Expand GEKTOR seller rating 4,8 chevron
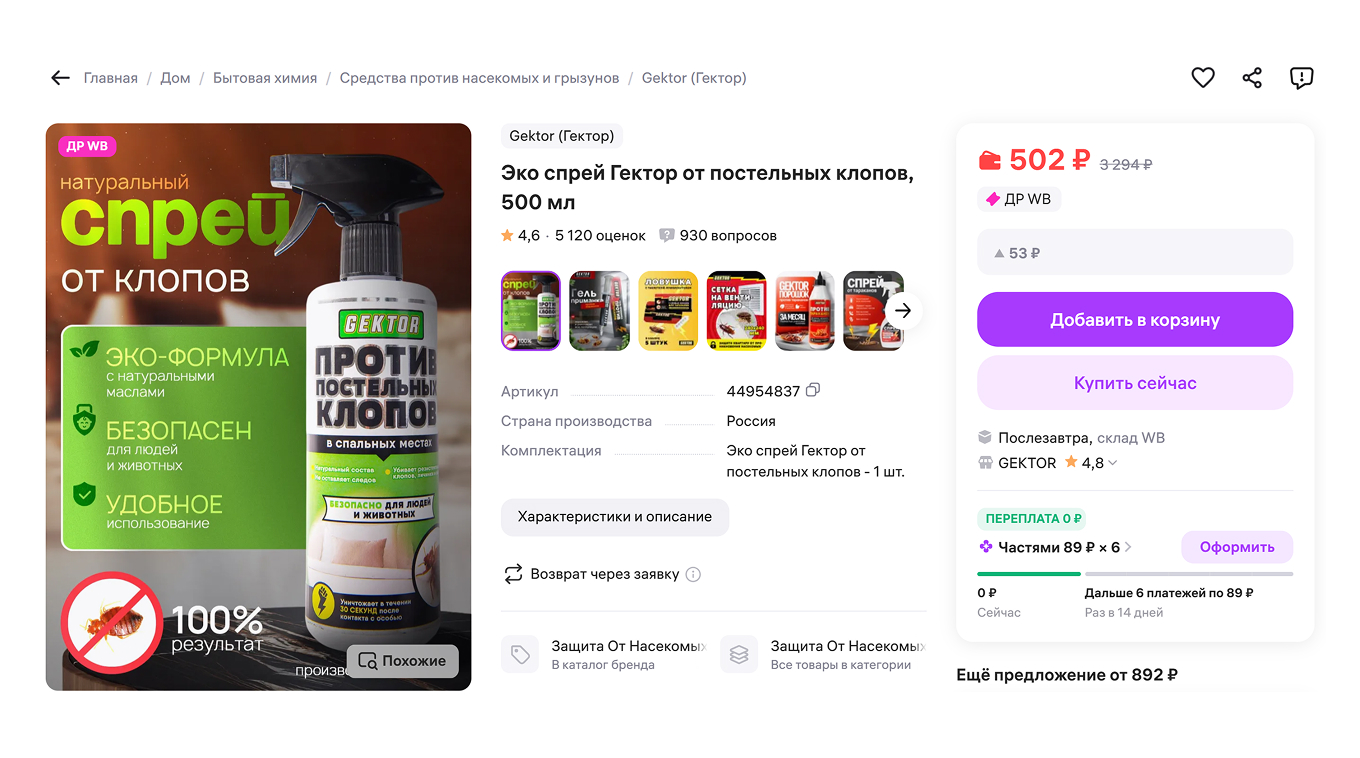 point(1113,462)
